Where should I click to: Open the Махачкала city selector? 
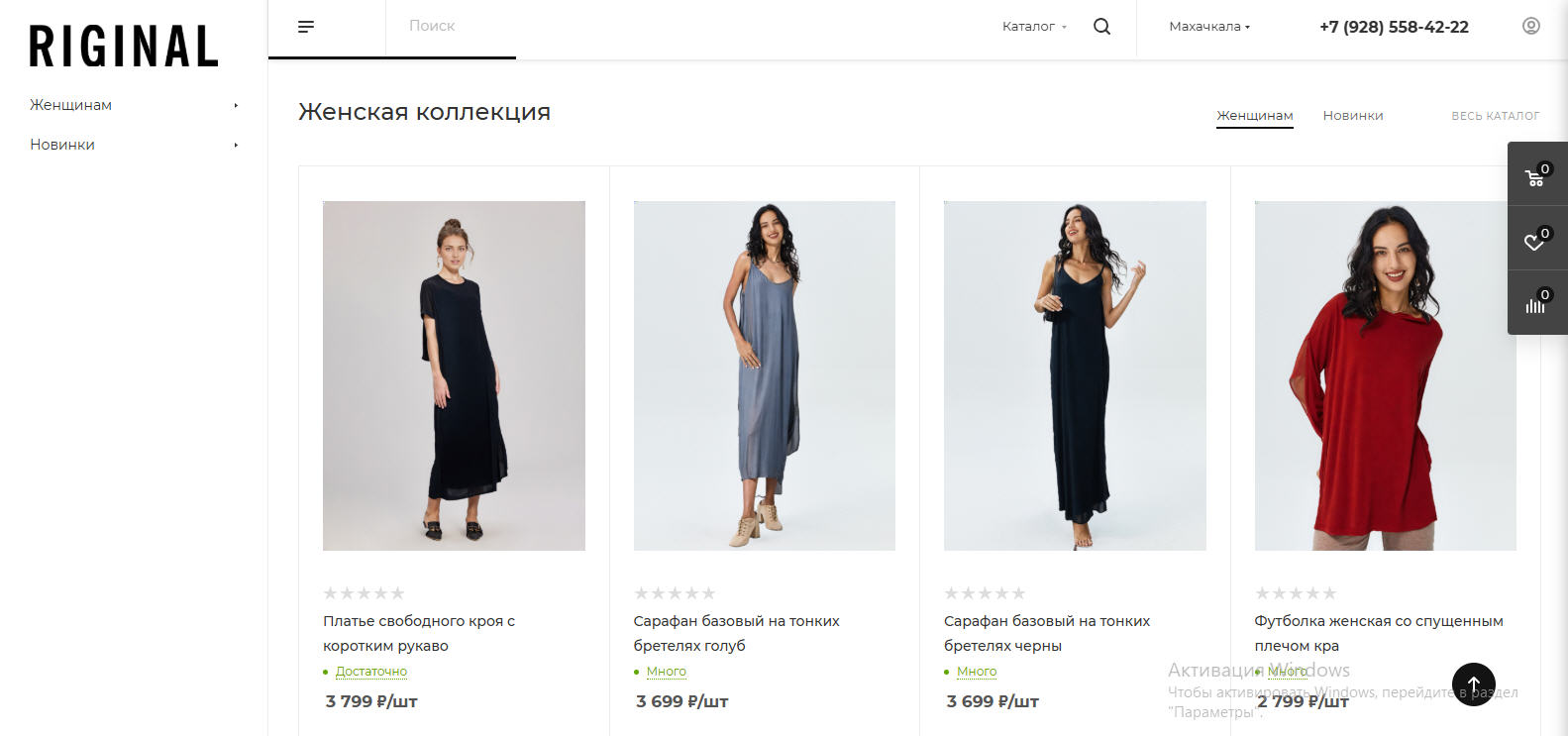[1208, 27]
